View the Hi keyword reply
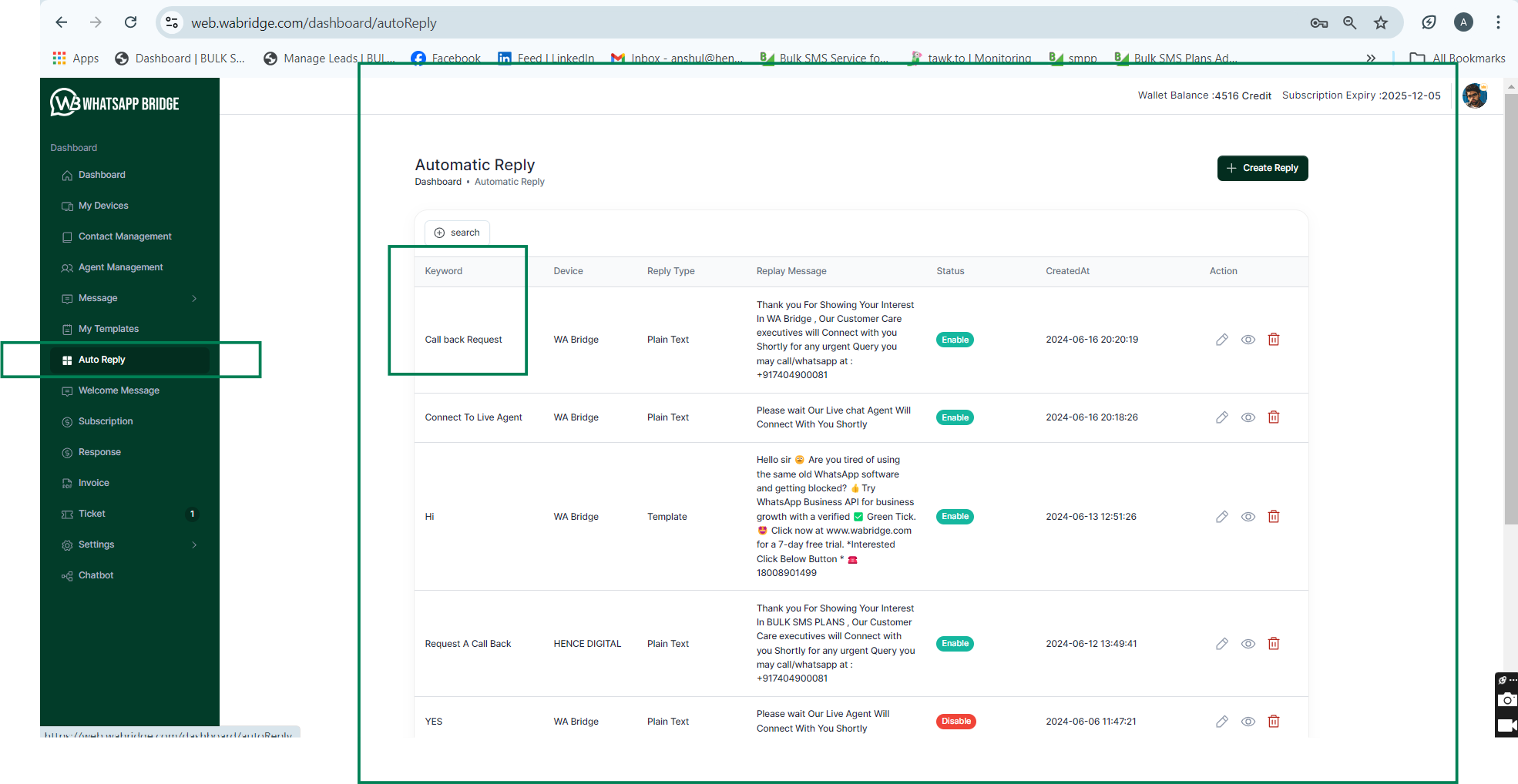 pyautogui.click(x=1248, y=517)
